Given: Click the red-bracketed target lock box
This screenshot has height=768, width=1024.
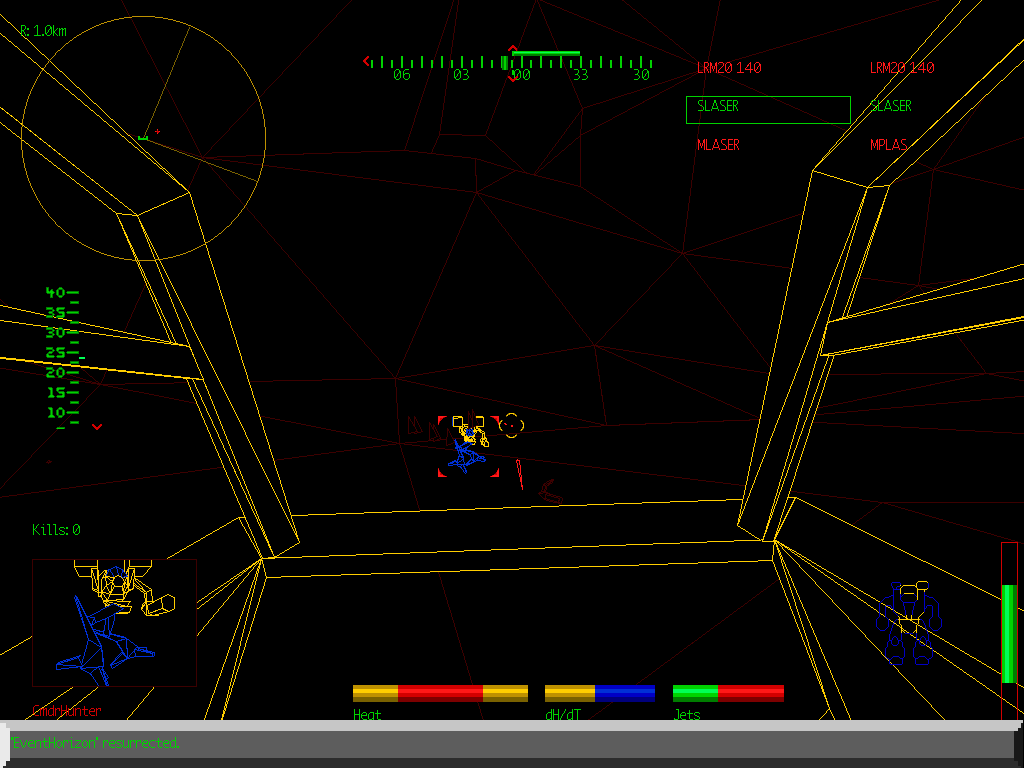Looking at the screenshot, I should pyautogui.click(x=467, y=447).
